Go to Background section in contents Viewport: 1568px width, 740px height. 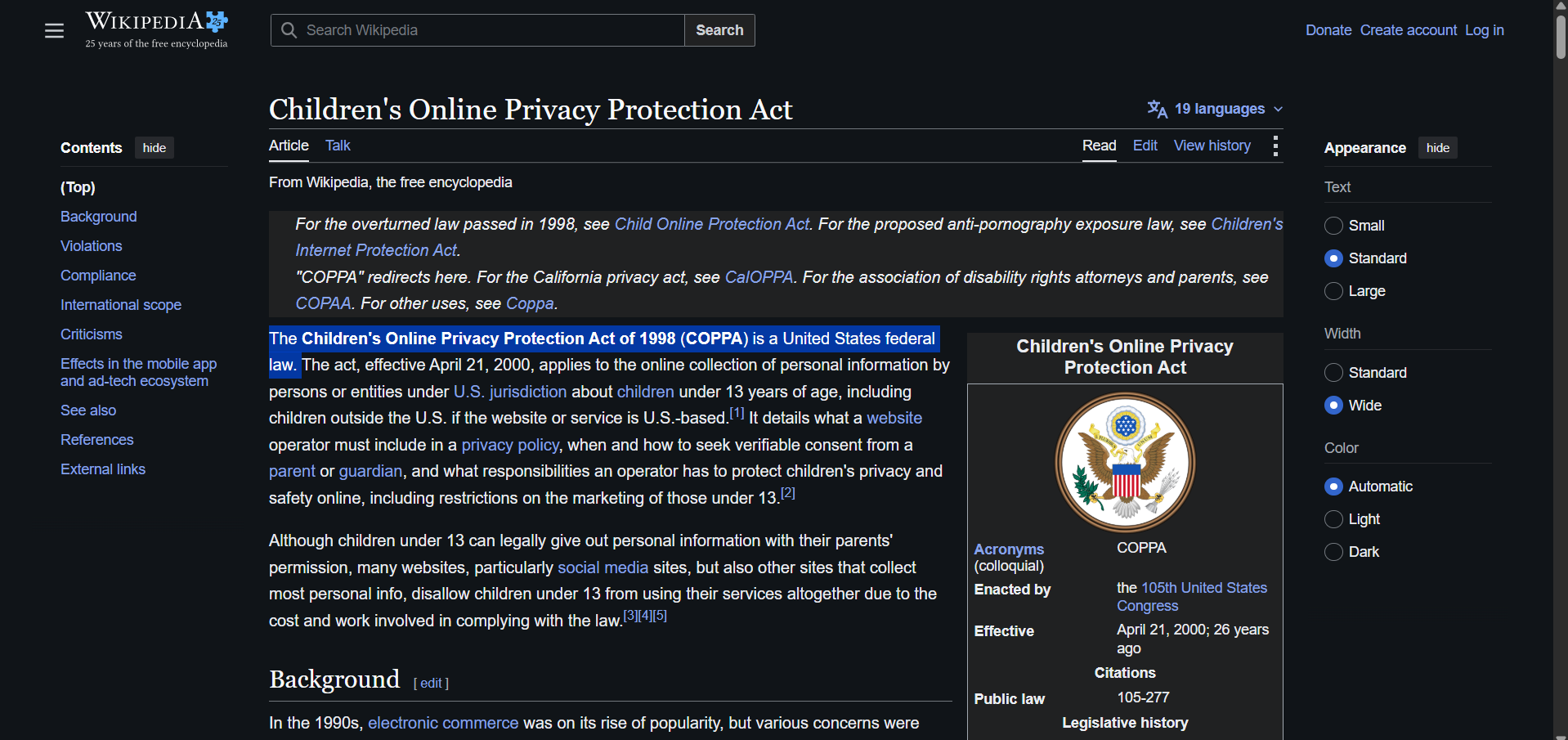click(x=99, y=217)
